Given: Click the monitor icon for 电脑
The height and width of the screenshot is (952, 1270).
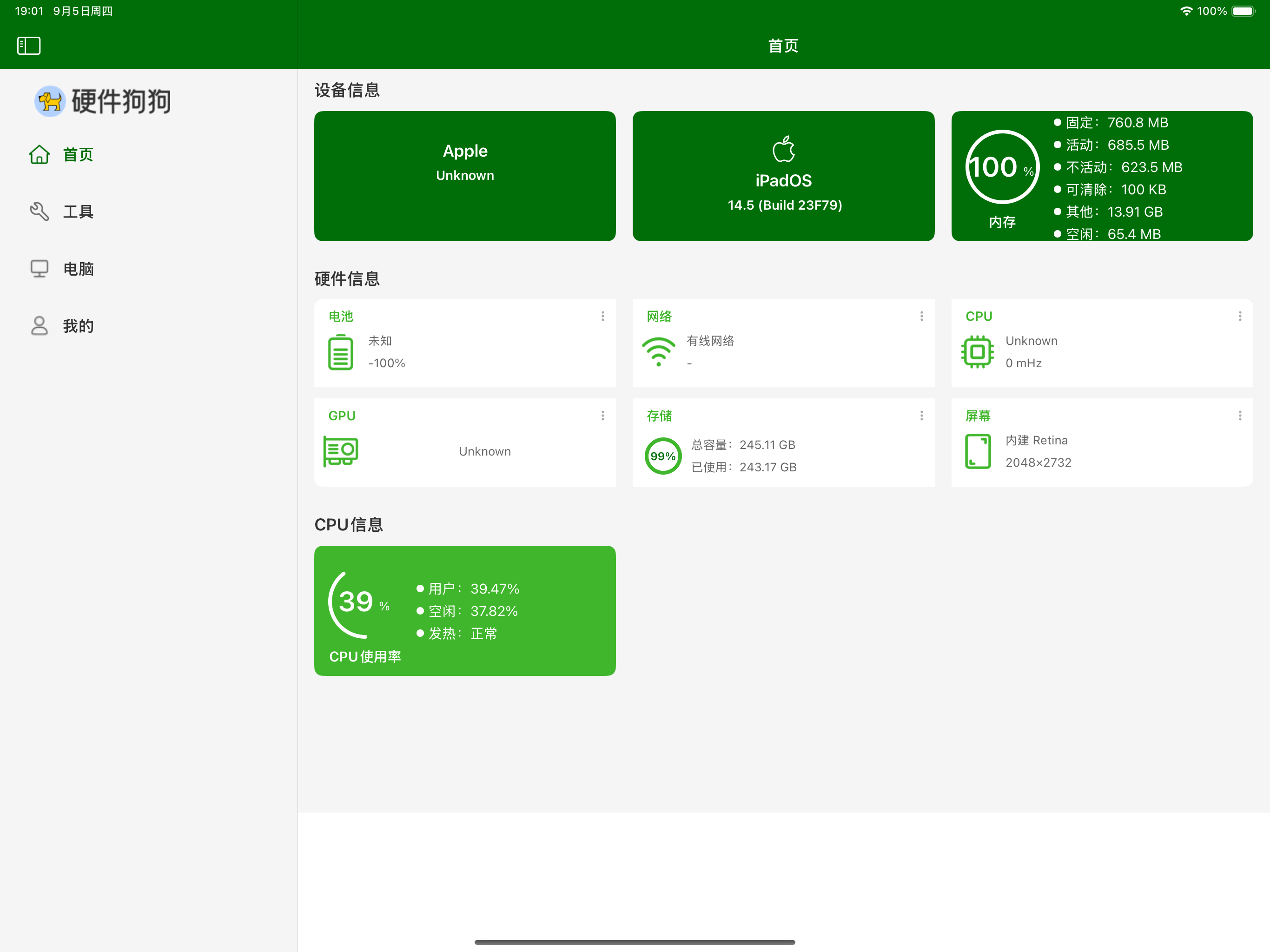Looking at the screenshot, I should pos(39,269).
